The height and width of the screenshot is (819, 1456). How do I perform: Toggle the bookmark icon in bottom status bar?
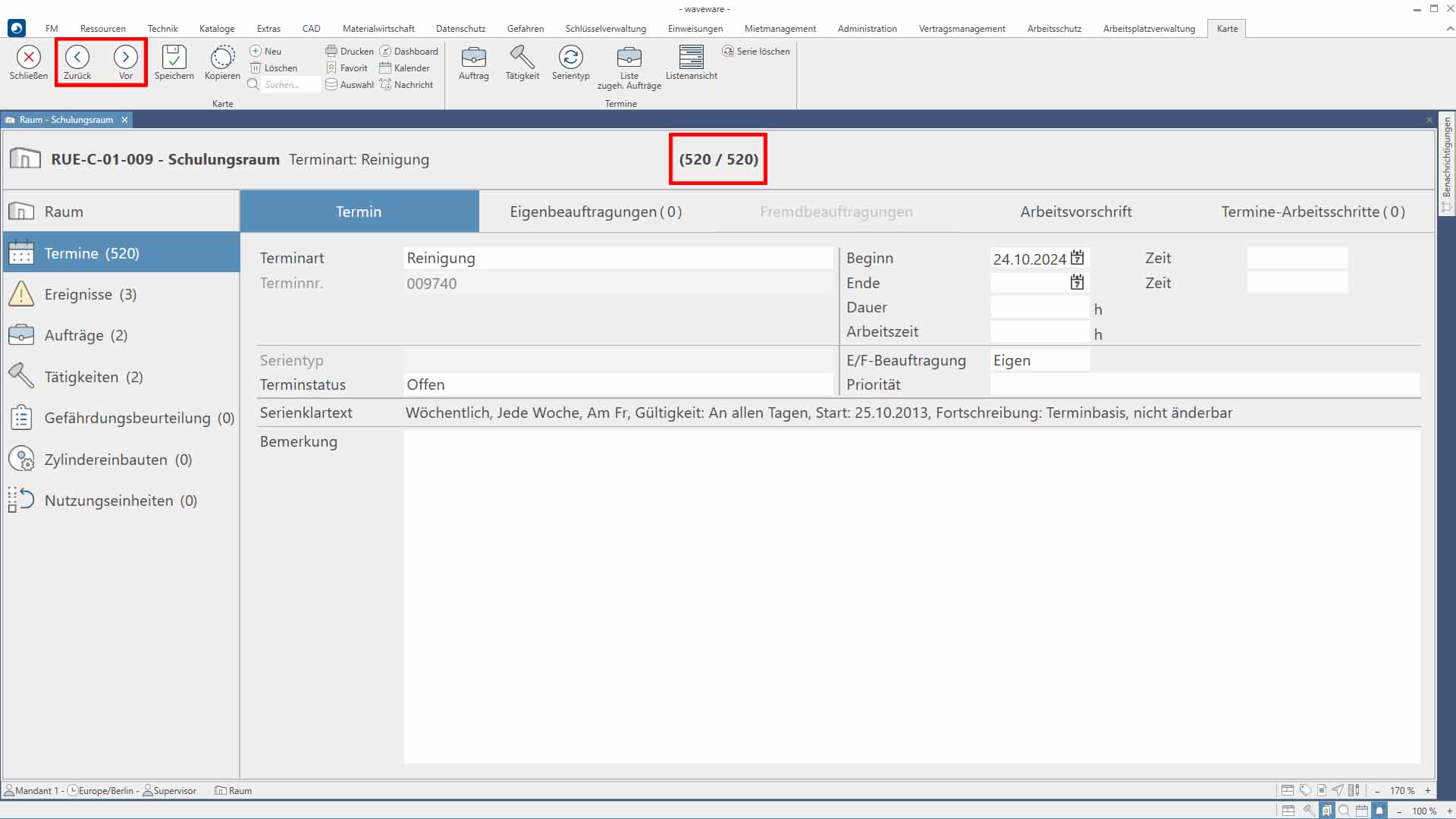pyautogui.click(x=1326, y=811)
